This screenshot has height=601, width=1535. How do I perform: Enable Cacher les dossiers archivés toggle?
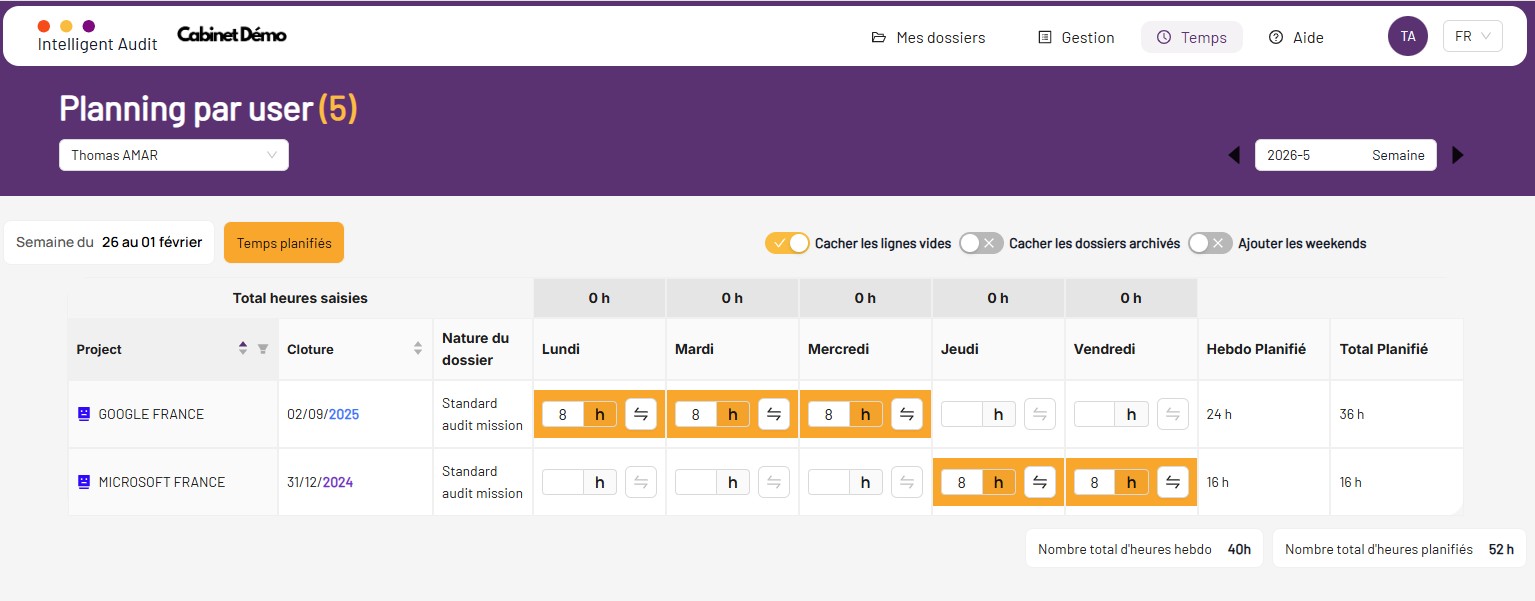coord(980,243)
